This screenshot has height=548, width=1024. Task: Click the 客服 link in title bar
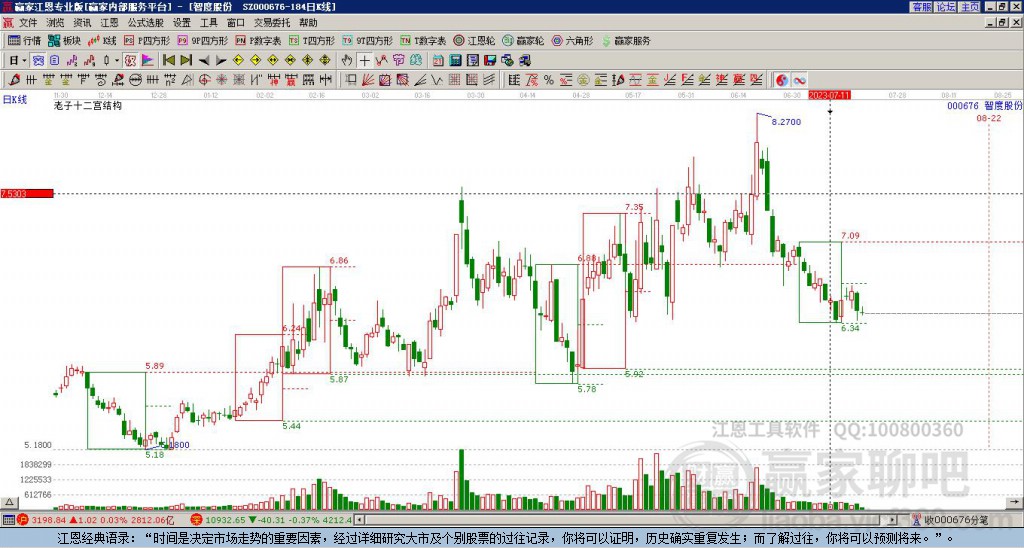click(x=921, y=7)
